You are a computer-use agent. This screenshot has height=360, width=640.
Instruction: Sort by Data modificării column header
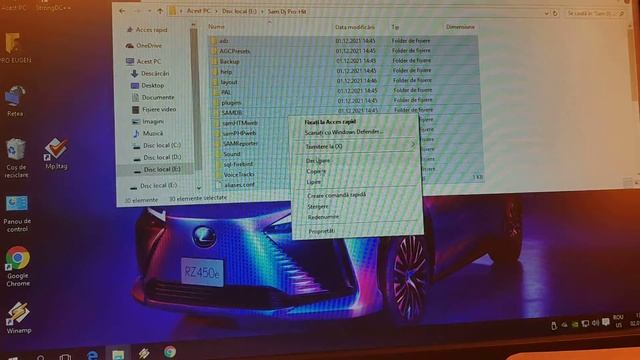pyautogui.click(x=355, y=27)
